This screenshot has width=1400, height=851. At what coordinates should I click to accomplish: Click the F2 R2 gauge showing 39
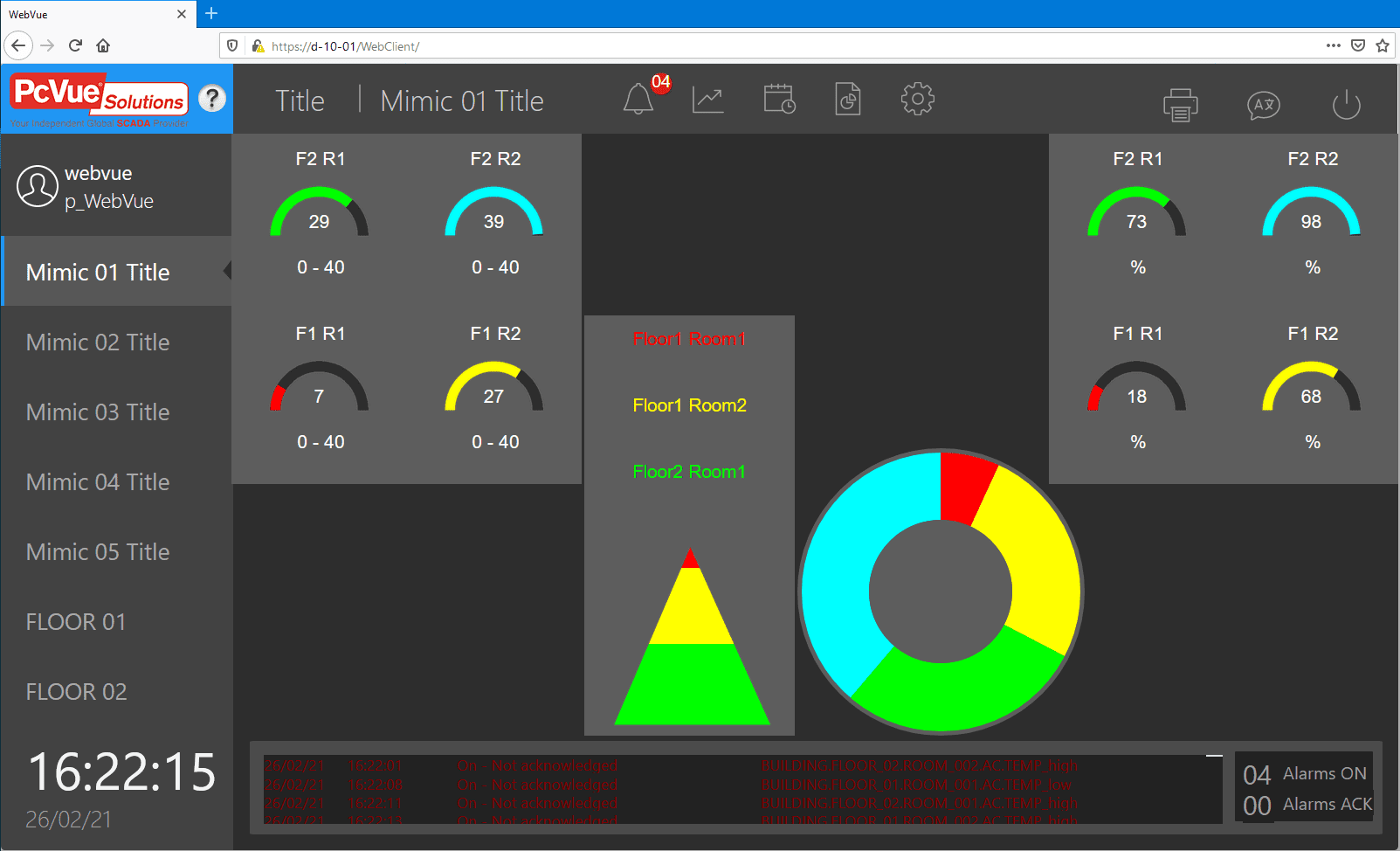494,212
